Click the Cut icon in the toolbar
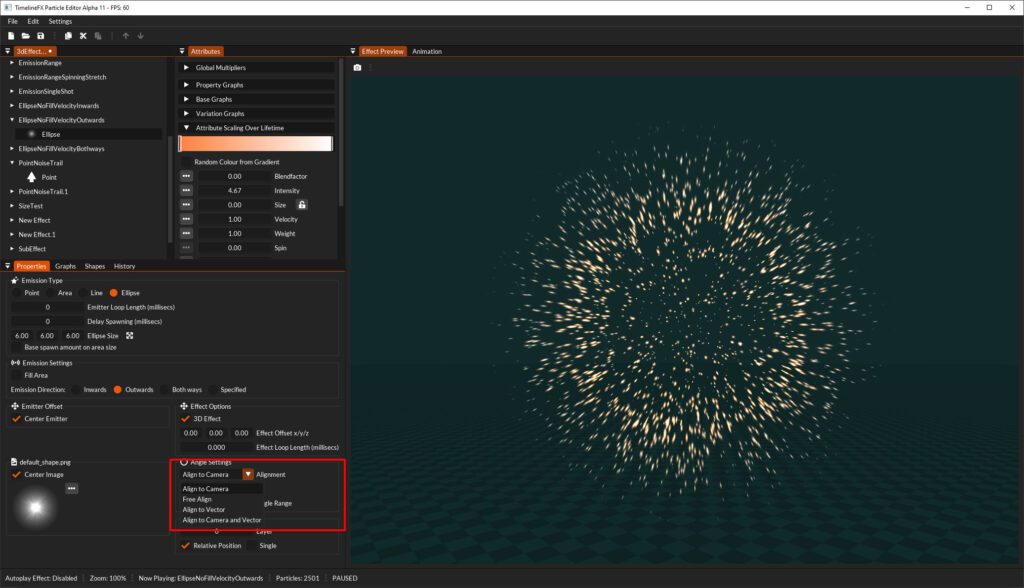 pyautogui.click(x=83, y=35)
